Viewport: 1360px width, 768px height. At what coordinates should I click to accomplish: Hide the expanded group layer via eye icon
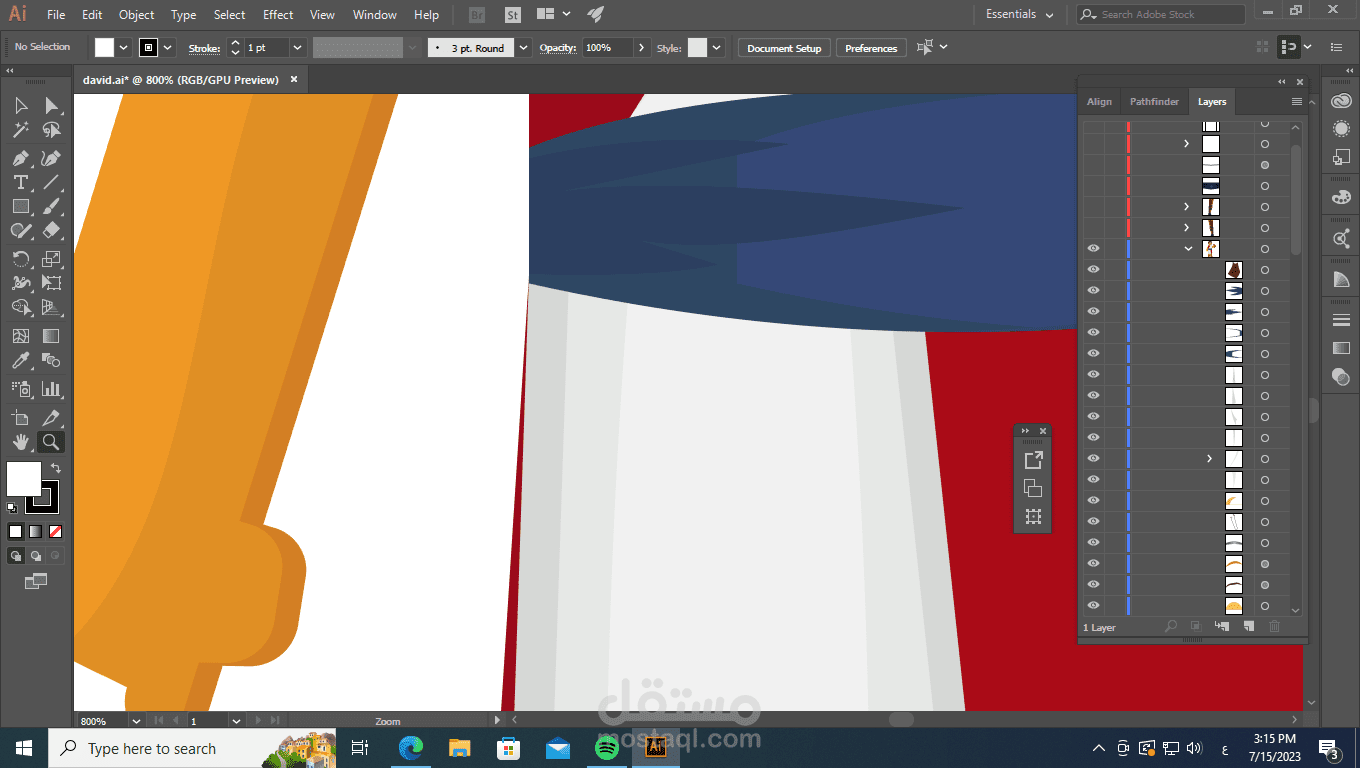tap(1093, 249)
